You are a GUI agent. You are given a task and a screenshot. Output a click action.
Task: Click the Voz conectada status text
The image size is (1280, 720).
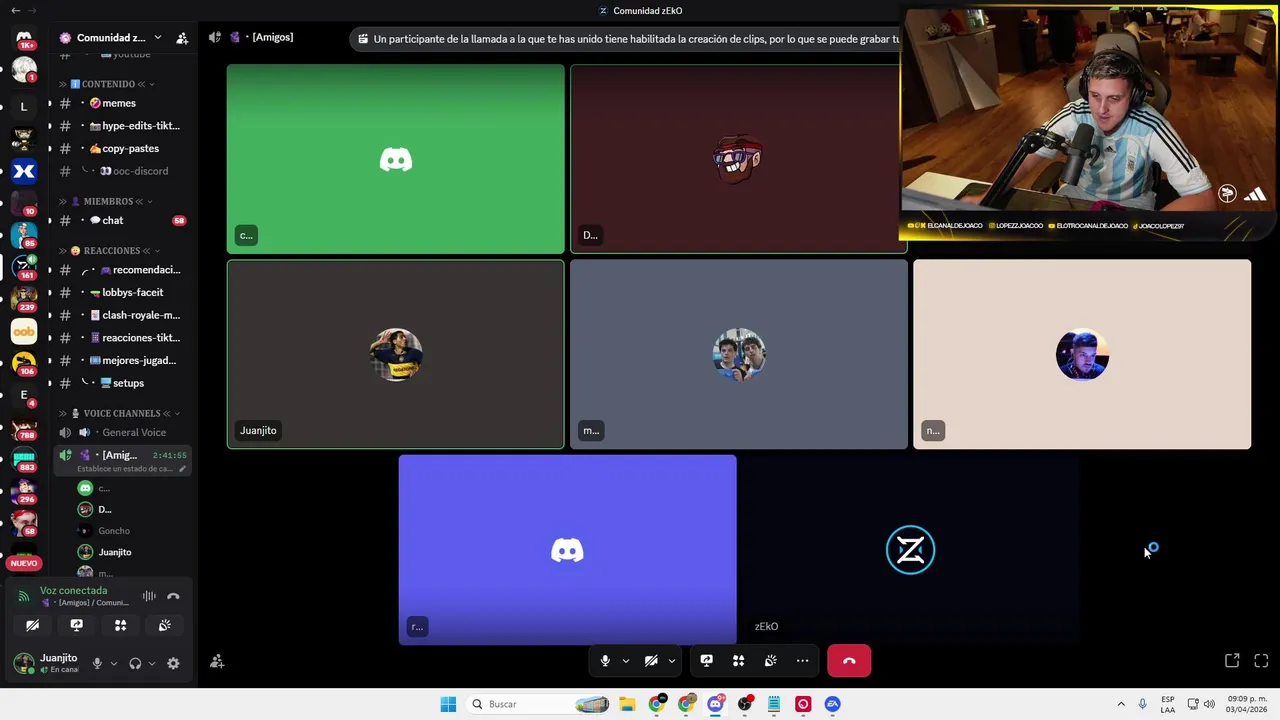pyautogui.click(x=73, y=590)
